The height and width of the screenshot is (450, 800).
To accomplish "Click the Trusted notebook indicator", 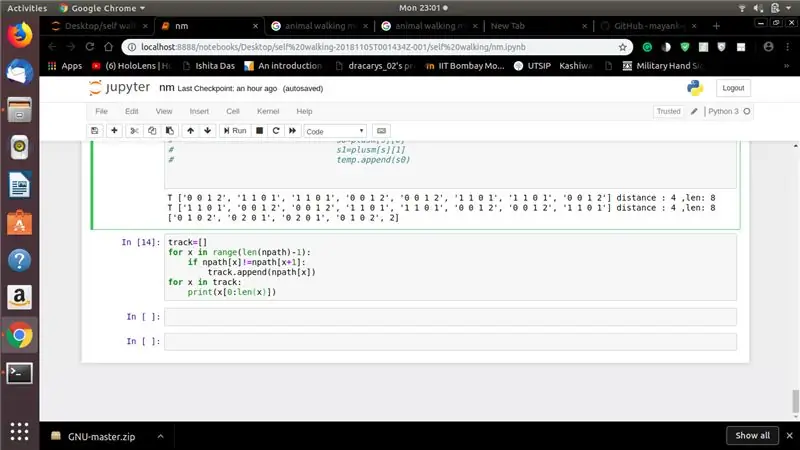I will point(668,111).
